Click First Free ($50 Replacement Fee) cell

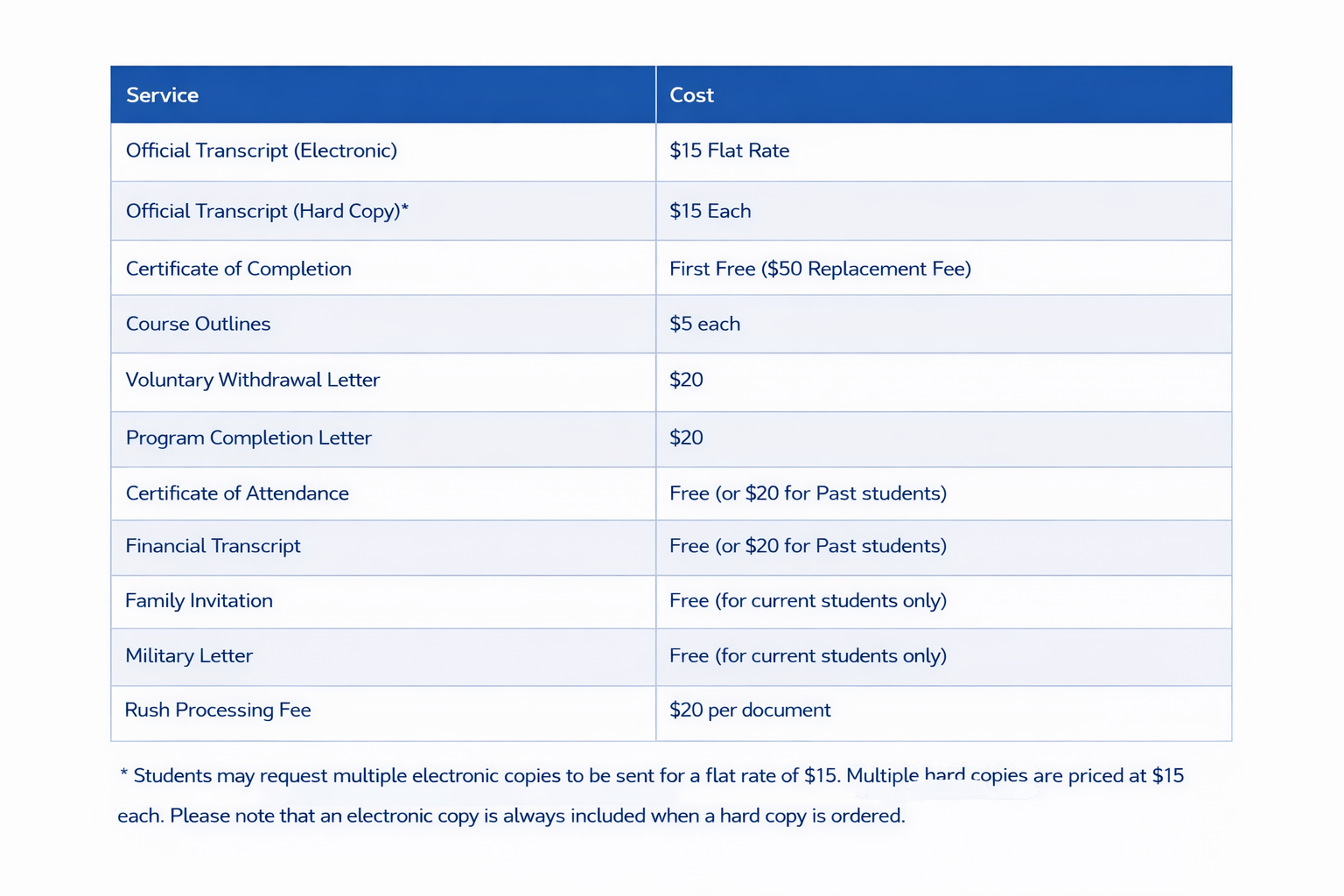tap(820, 269)
